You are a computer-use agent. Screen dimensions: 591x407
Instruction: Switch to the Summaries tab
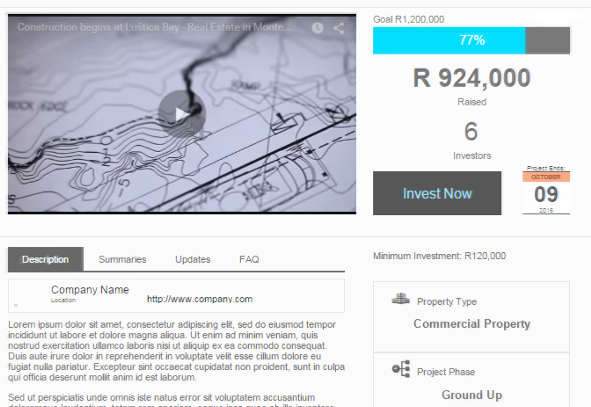coord(122,259)
